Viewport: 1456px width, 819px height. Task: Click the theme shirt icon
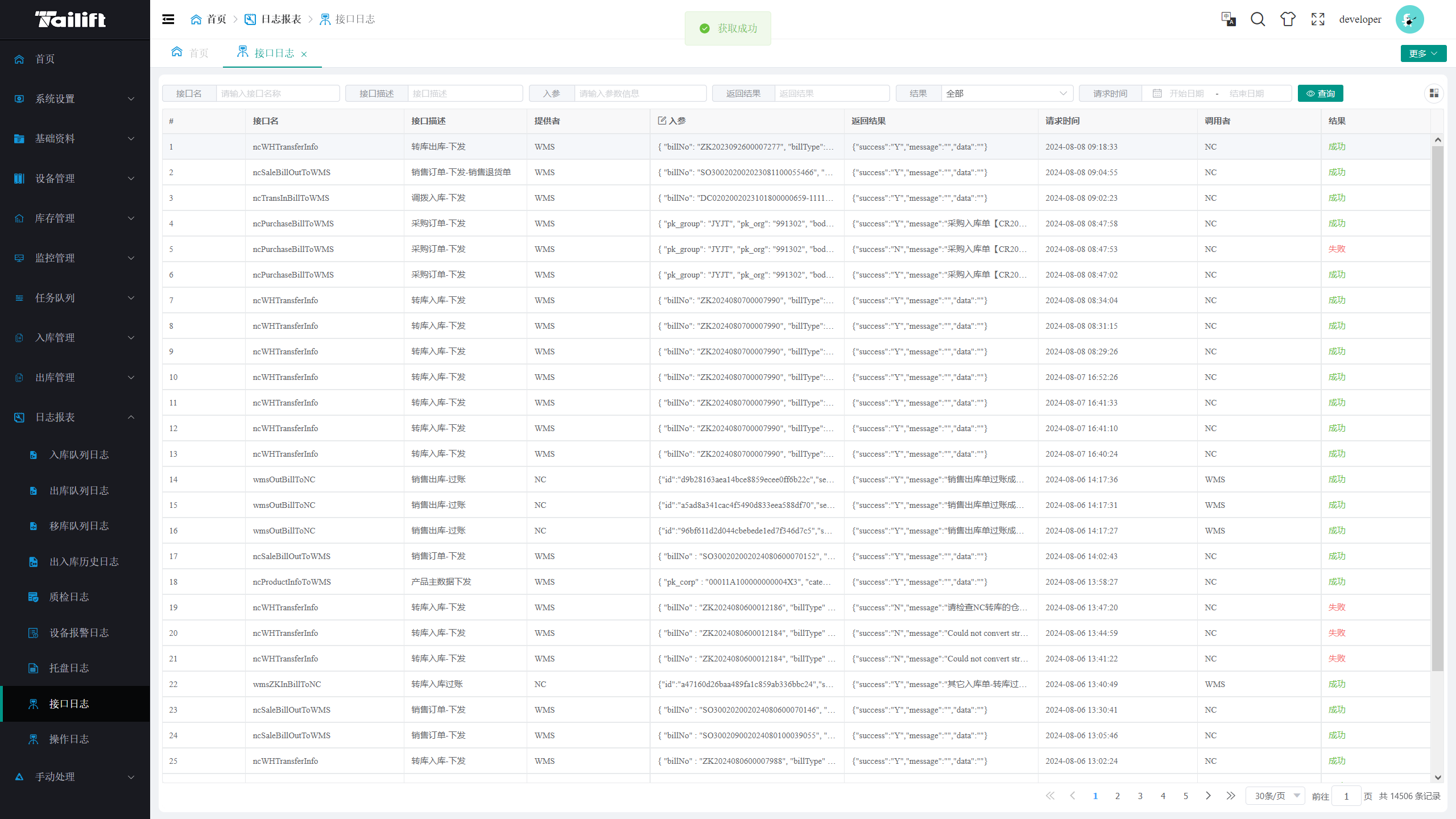click(1288, 19)
